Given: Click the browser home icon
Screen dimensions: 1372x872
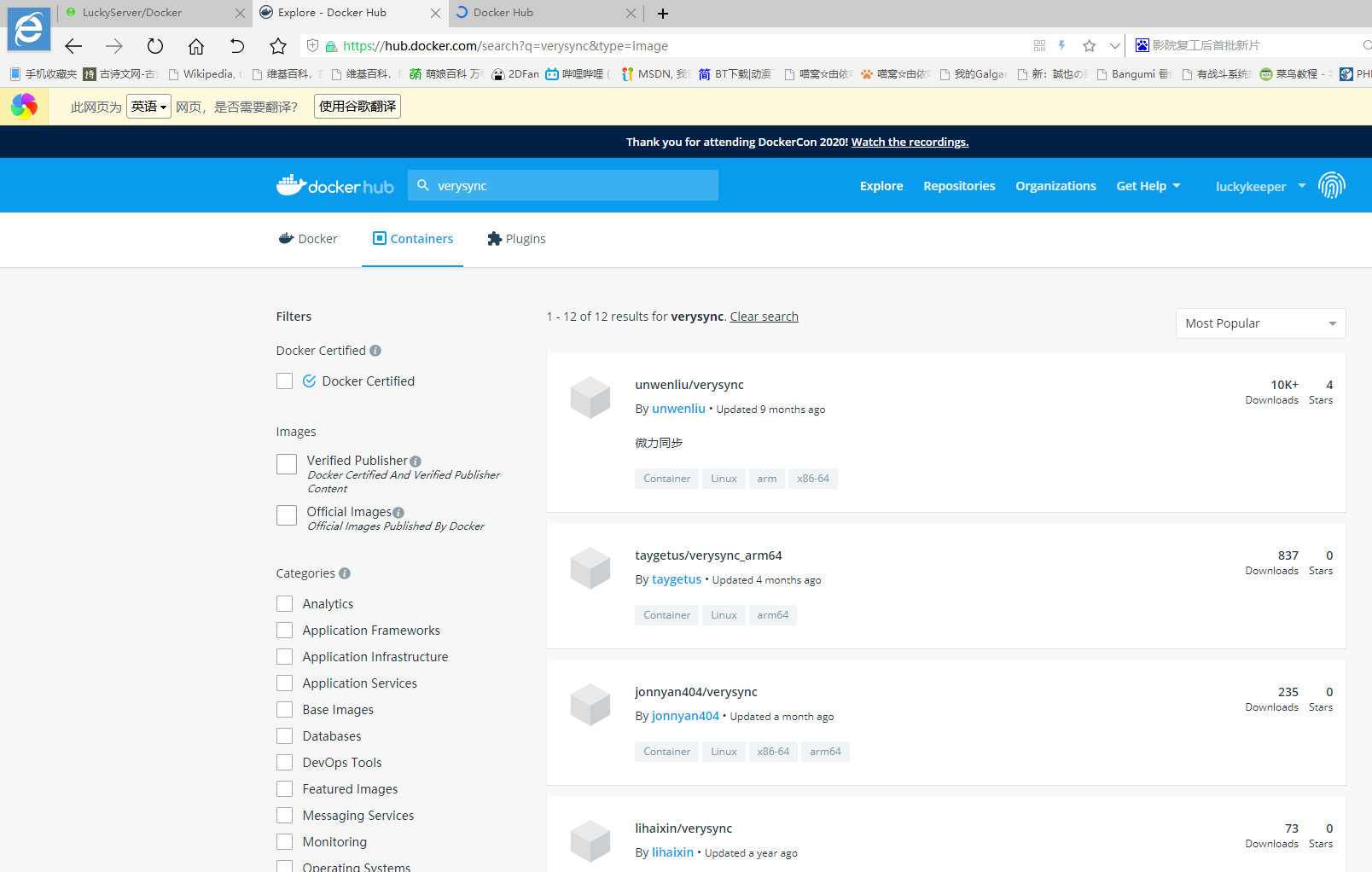Looking at the screenshot, I should pyautogui.click(x=196, y=46).
